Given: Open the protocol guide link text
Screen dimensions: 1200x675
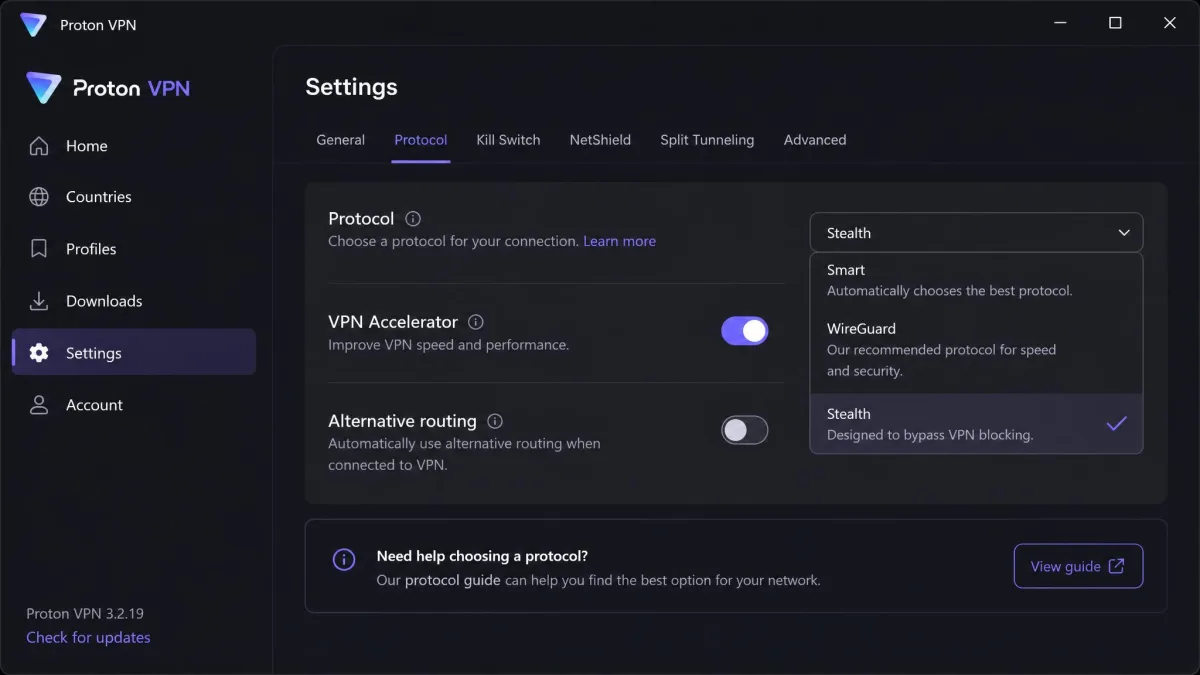Looking at the screenshot, I should tap(453, 580).
